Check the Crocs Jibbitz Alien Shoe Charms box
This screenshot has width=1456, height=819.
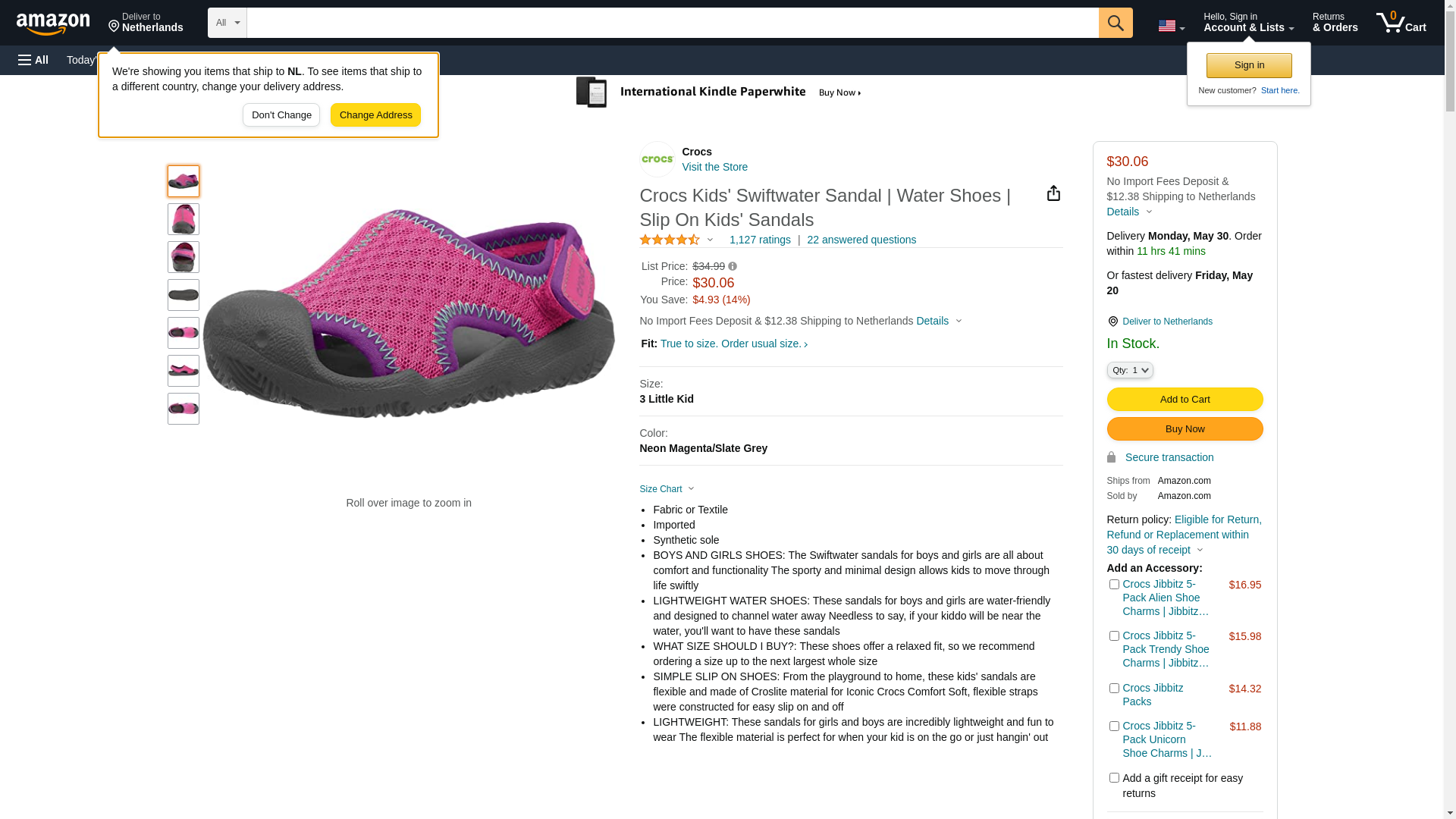[x=1113, y=585]
